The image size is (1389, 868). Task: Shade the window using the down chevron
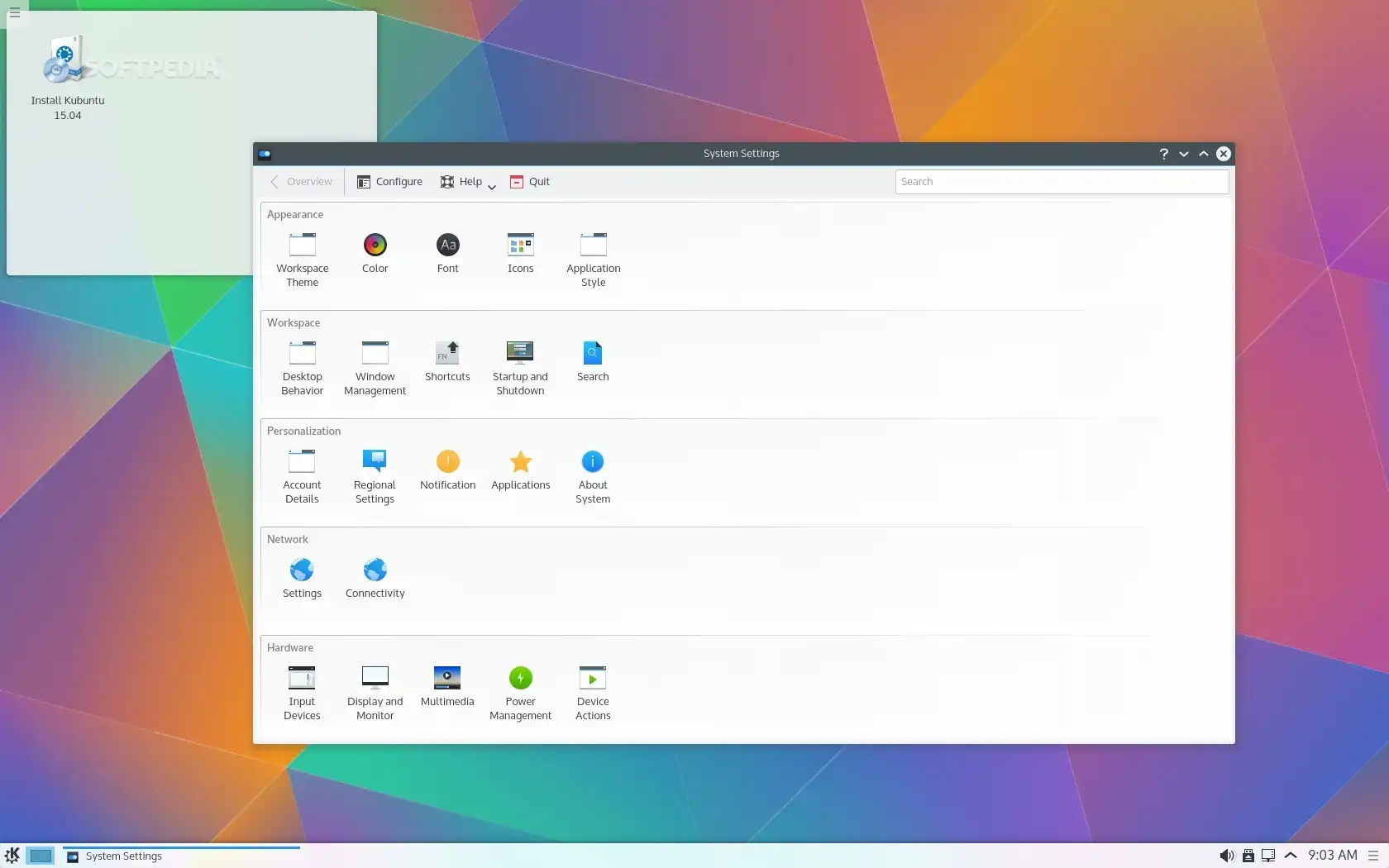pos(1183,154)
